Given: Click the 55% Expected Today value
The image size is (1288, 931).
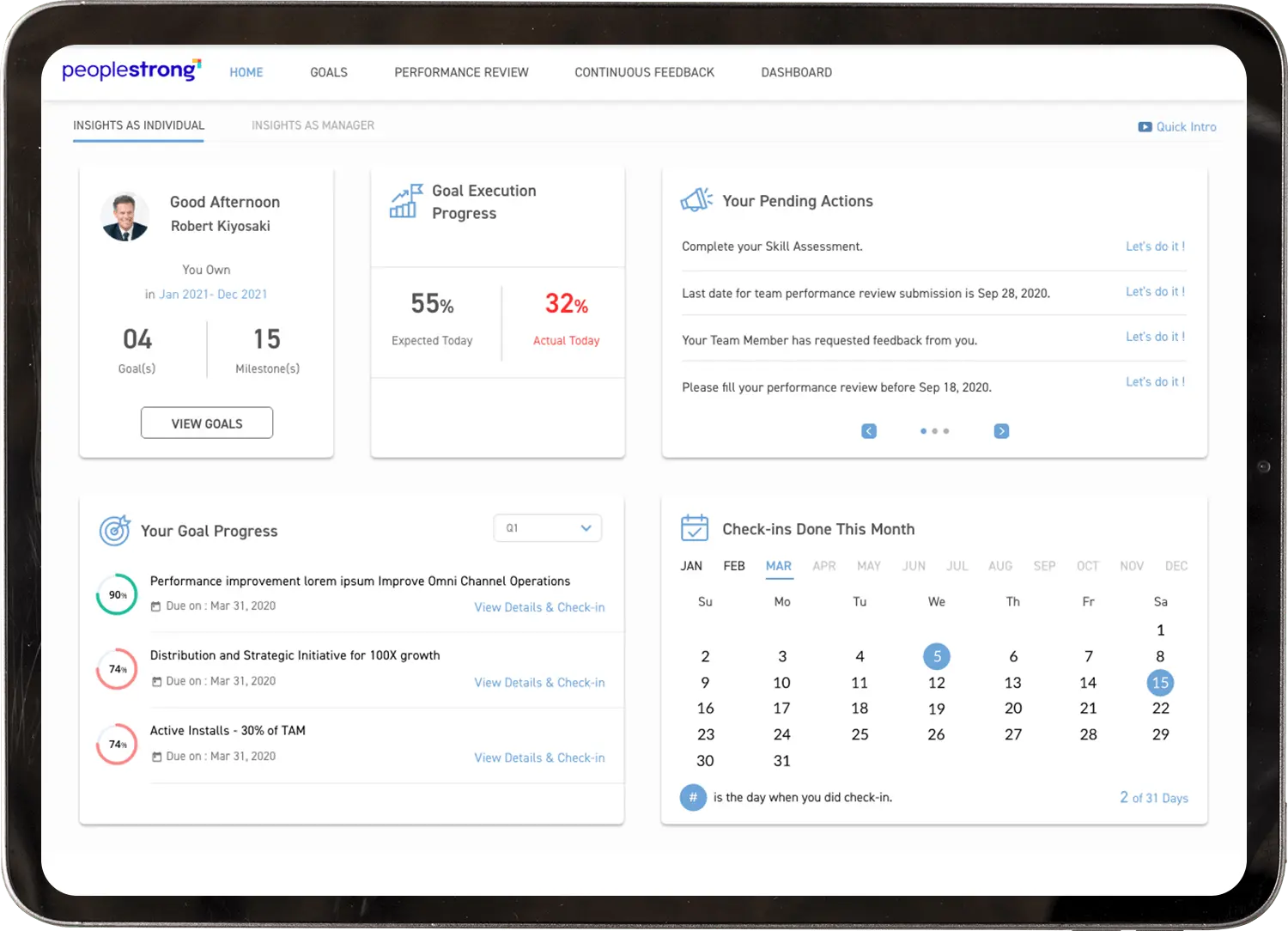Looking at the screenshot, I should 432,304.
